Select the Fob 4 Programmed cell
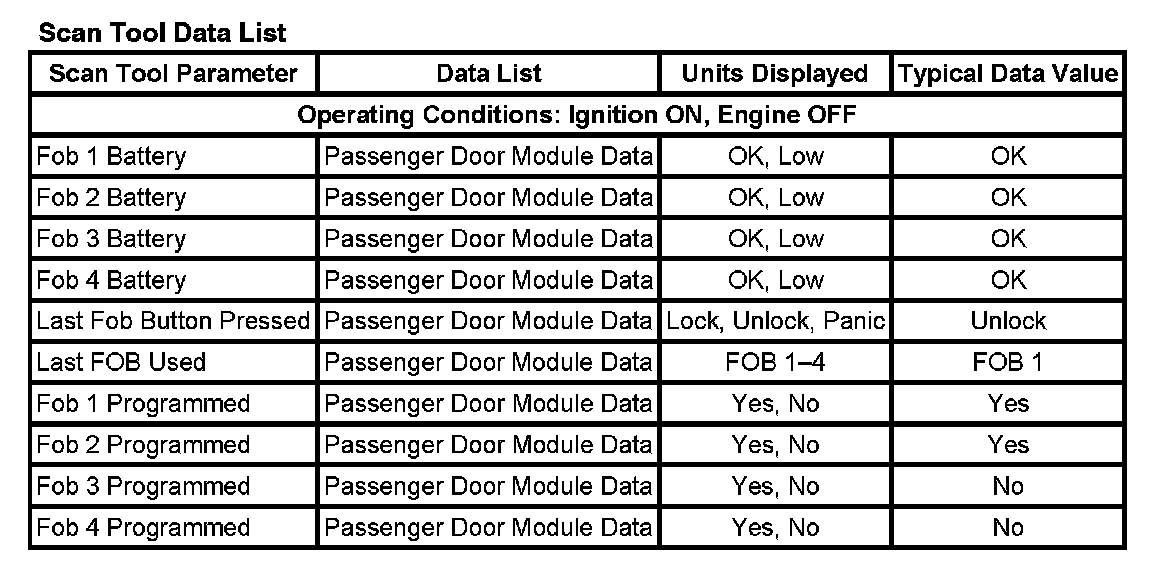 point(143,527)
